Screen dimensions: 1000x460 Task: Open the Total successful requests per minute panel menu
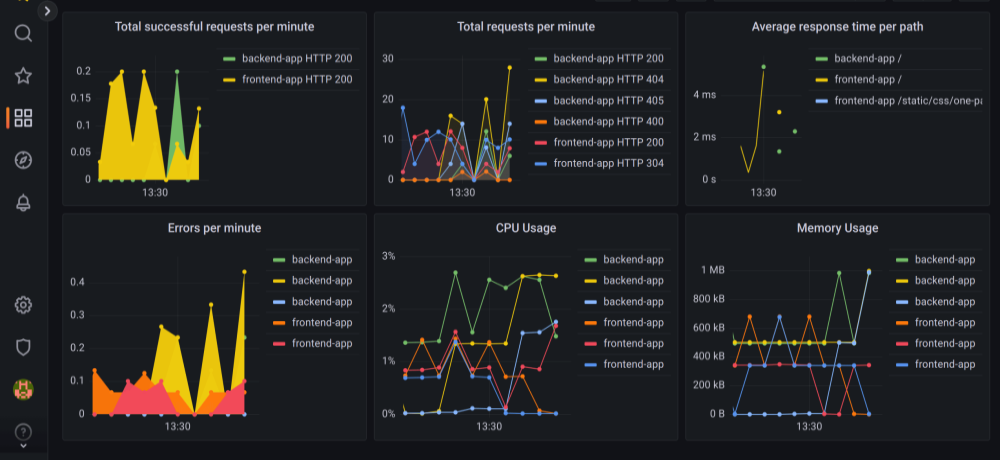pos(214,27)
